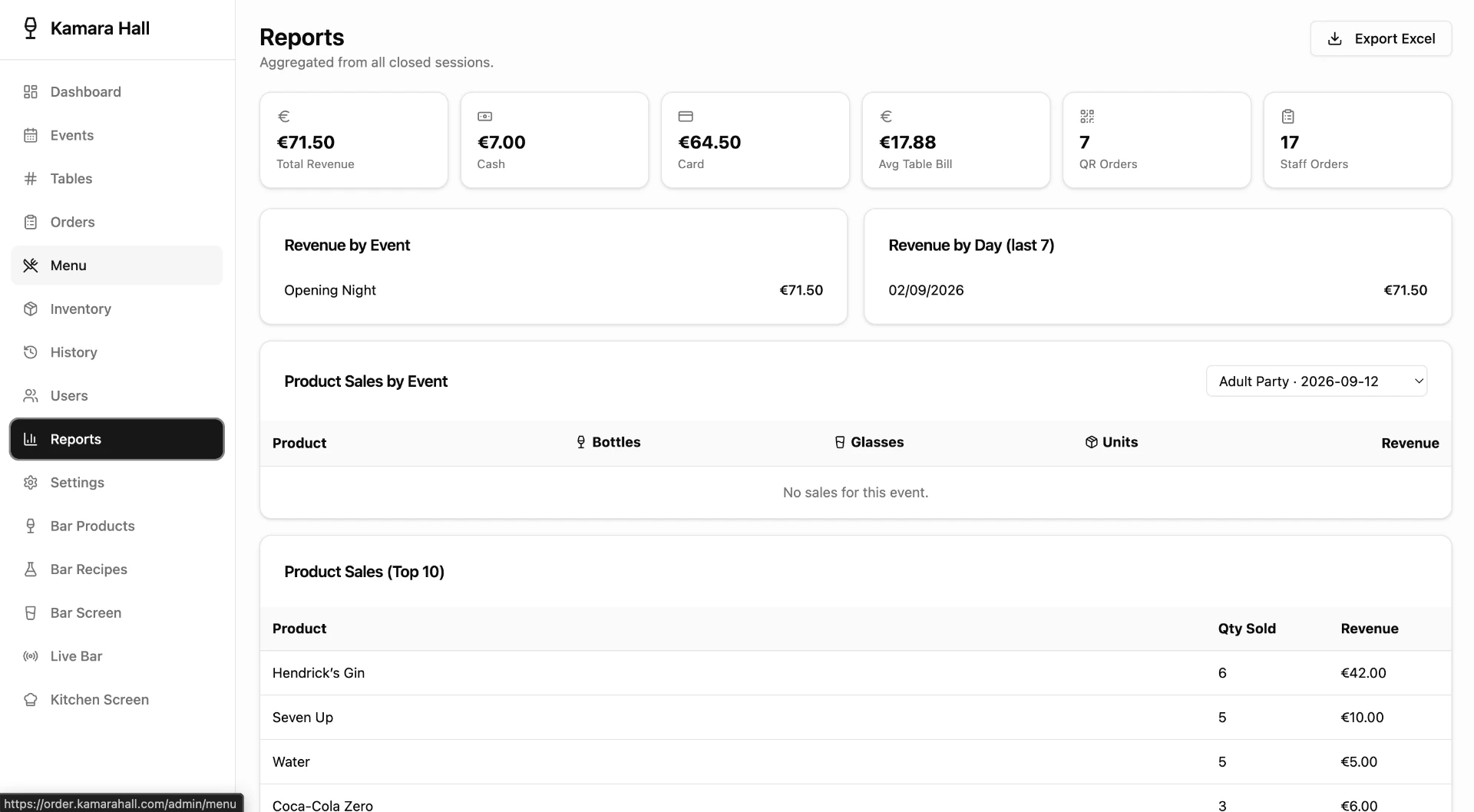Viewport: 1474px width, 812px height.
Task: Click the Inventory box icon
Action: [x=31, y=309]
